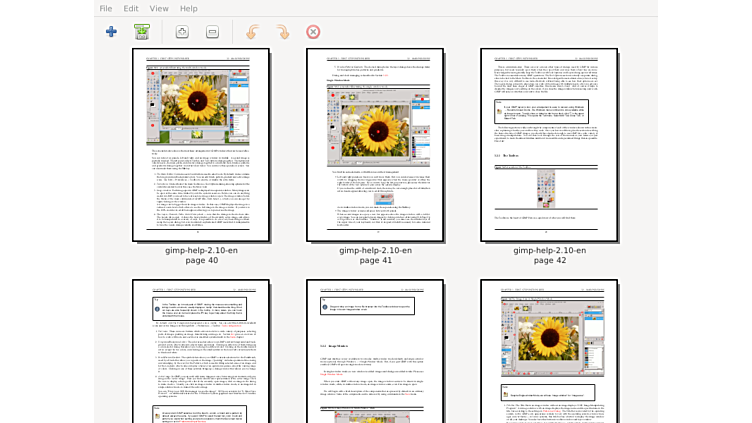Click the red Delete pages icon

313,32
